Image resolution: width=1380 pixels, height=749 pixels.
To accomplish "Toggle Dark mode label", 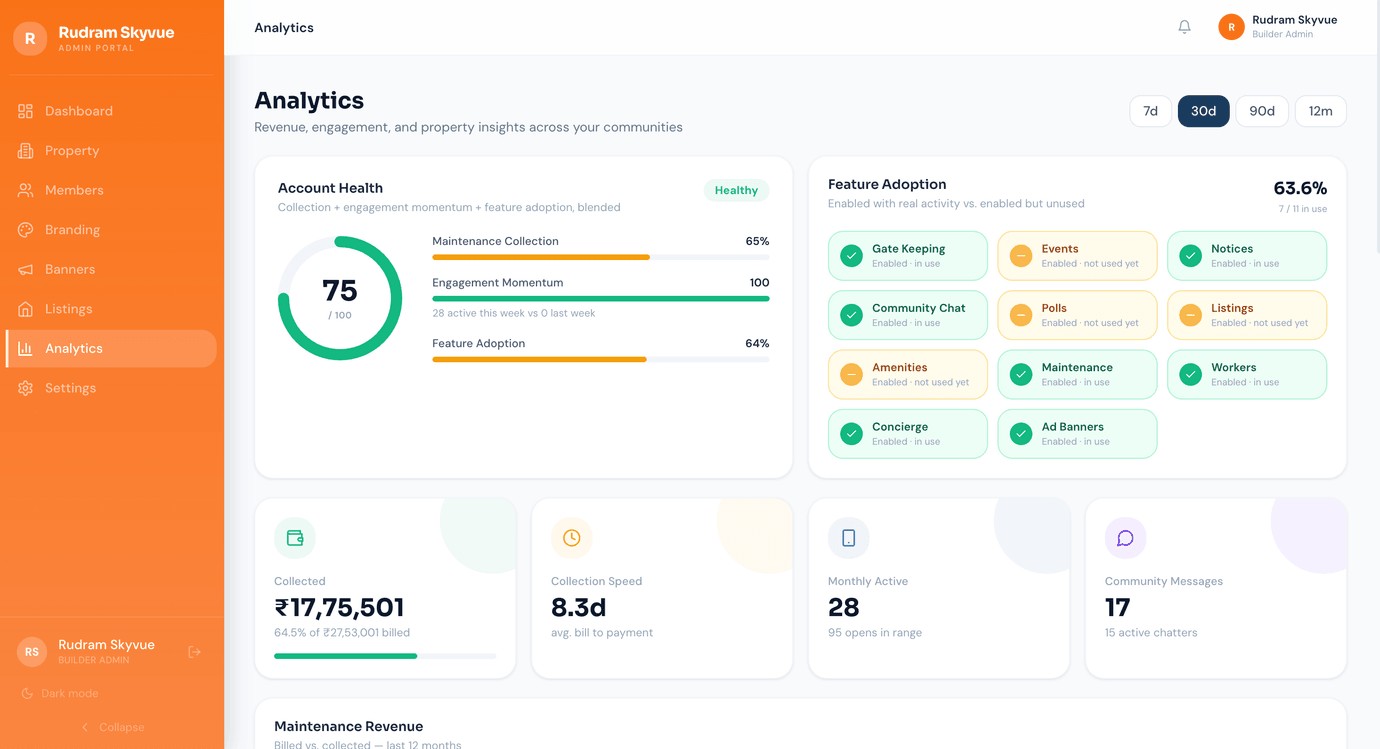I will point(70,693).
